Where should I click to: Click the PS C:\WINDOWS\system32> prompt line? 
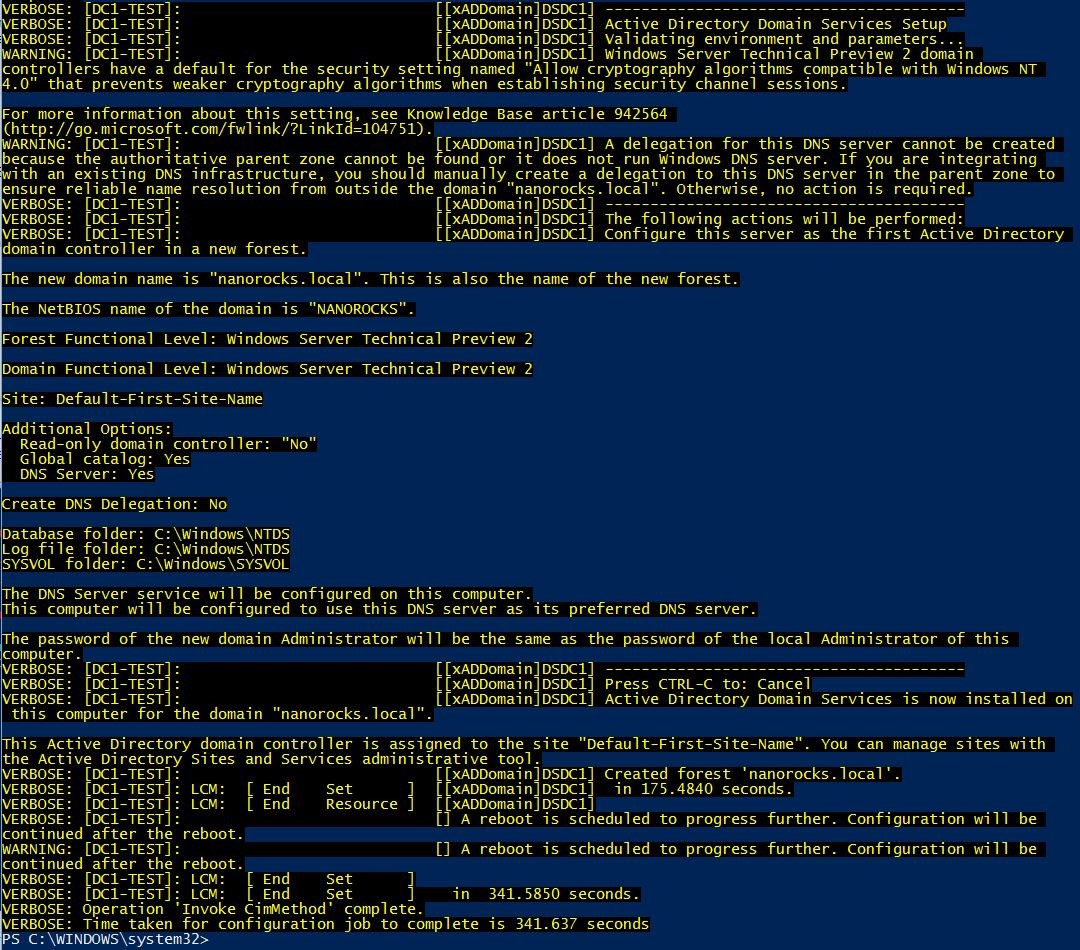click(105, 940)
